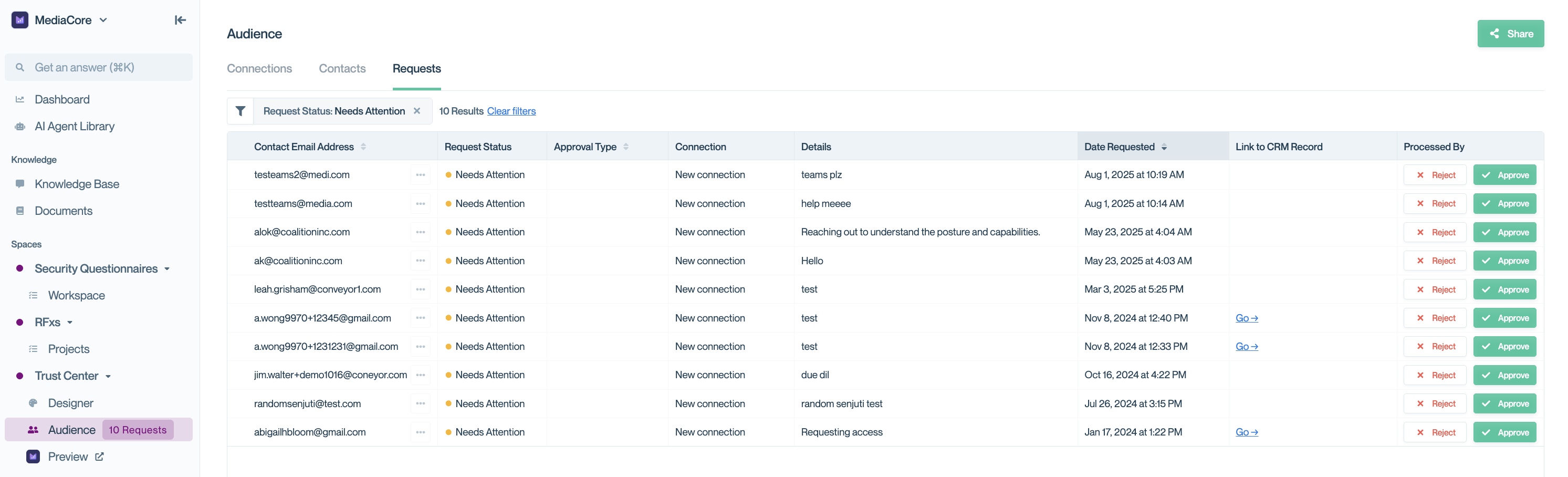Remove the Needs Attention filter chip
The width and height of the screenshot is (1568, 477).
(417, 111)
